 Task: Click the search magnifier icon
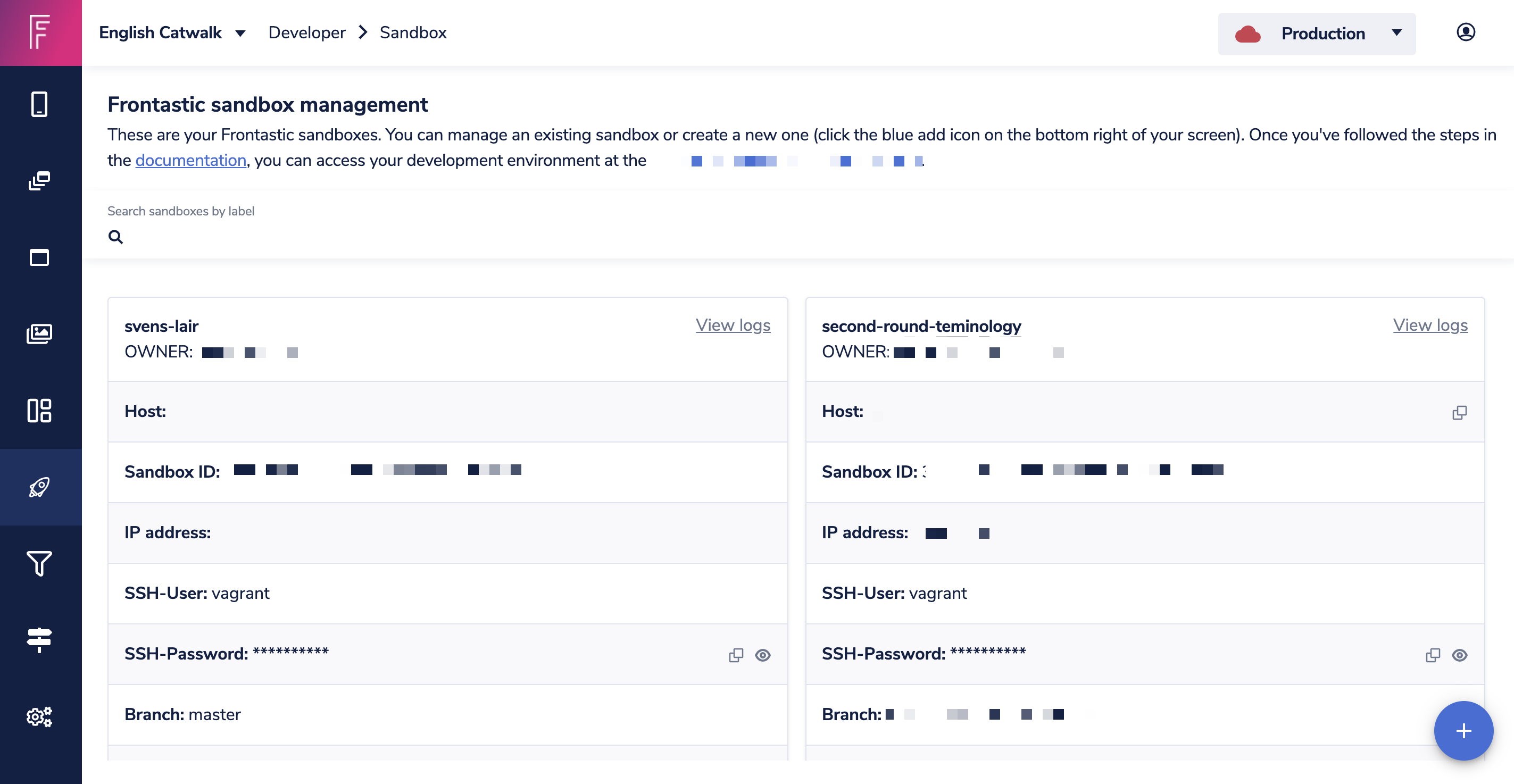(x=116, y=236)
